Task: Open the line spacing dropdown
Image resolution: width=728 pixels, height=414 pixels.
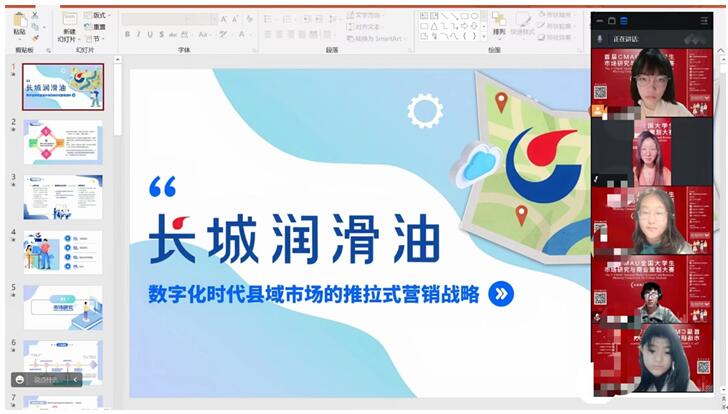Action: 333,19
